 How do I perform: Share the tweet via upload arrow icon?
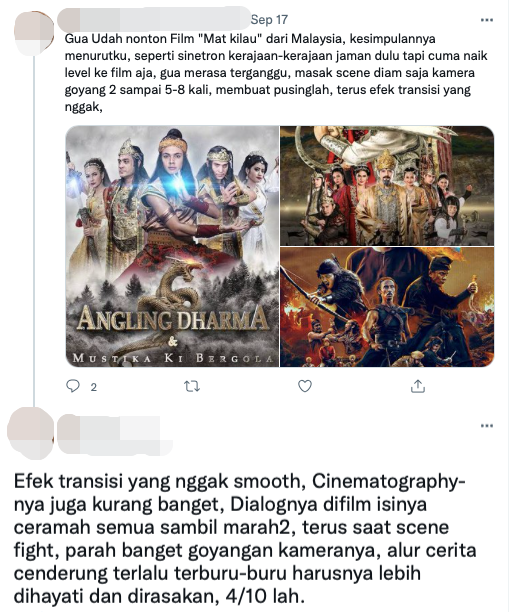tap(418, 386)
